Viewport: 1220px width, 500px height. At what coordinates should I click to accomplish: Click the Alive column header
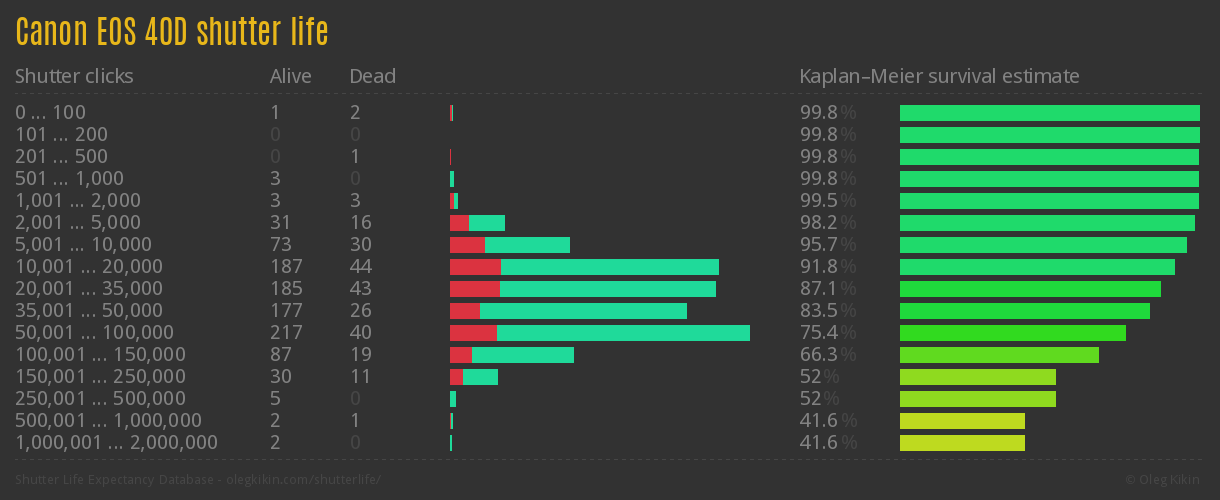click(290, 77)
